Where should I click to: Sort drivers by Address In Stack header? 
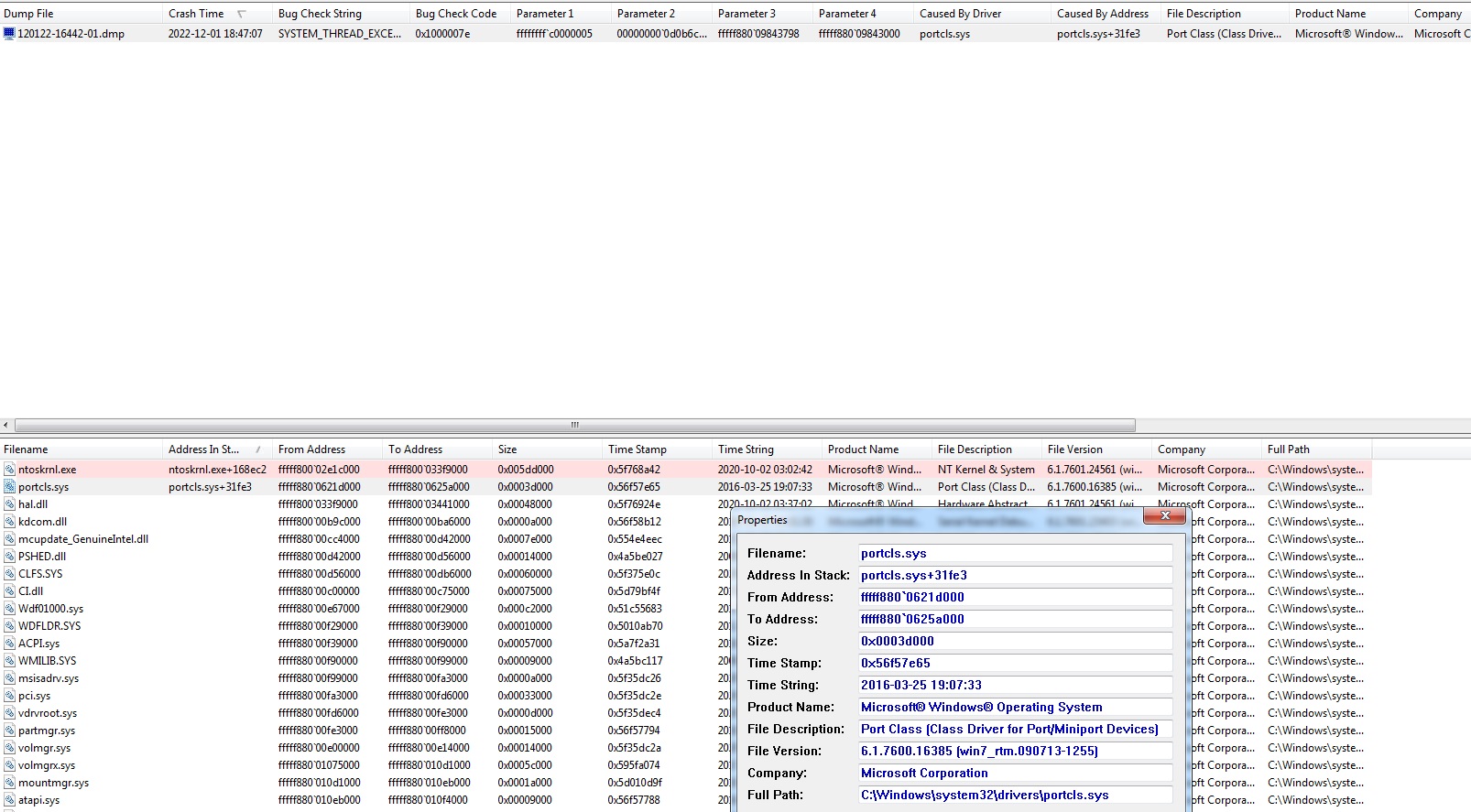pyautogui.click(x=218, y=449)
